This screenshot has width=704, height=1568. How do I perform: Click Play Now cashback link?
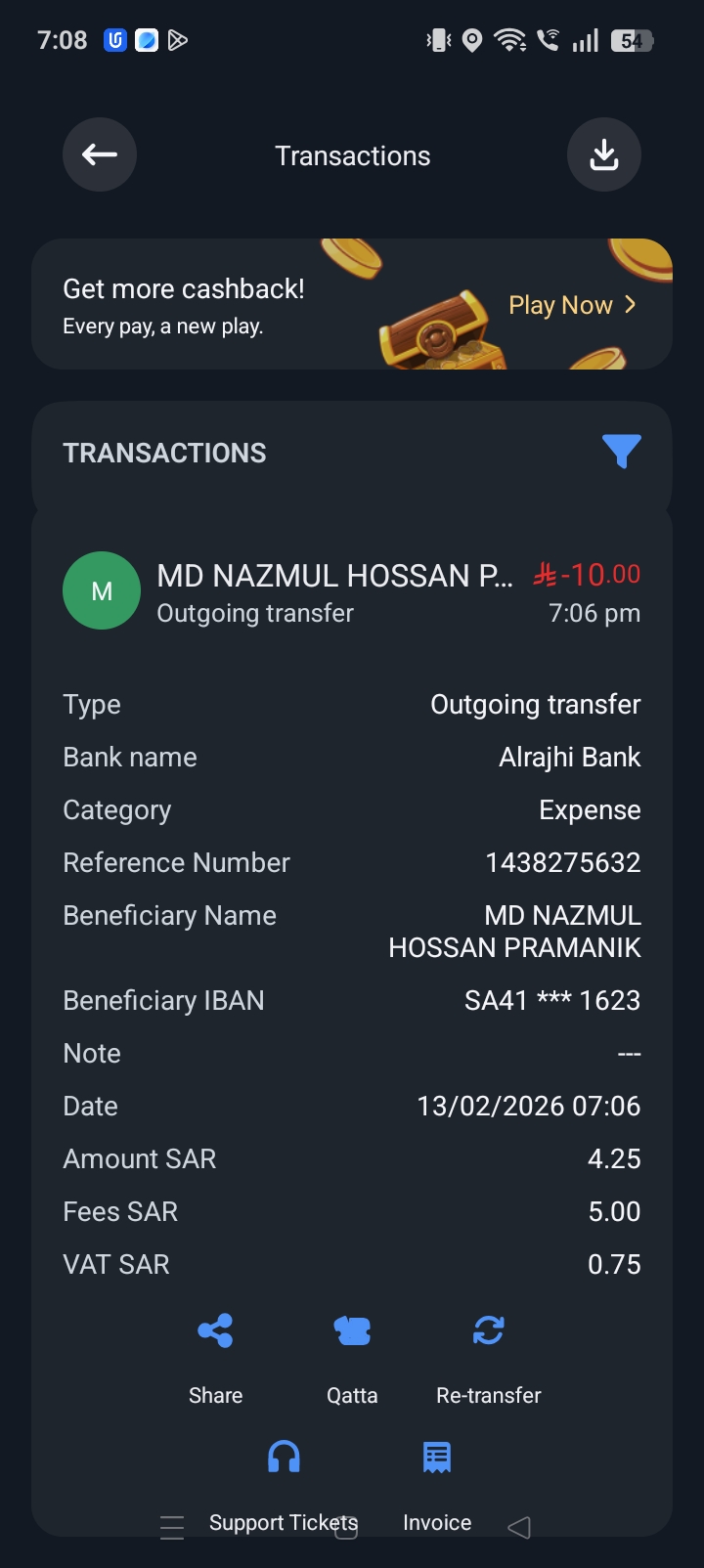[560, 305]
